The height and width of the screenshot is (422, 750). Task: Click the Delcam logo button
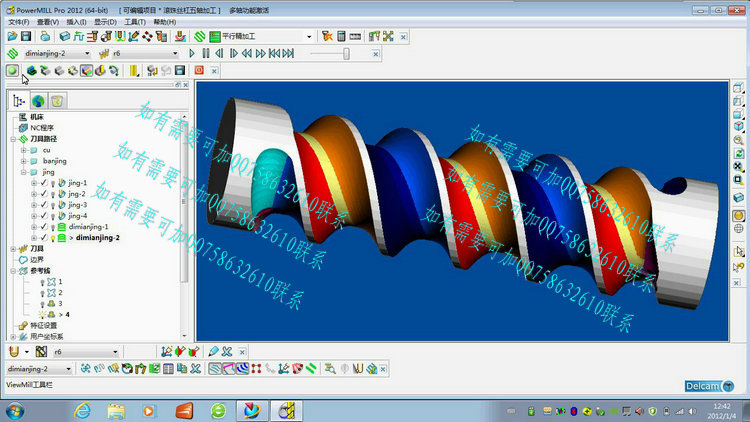tap(709, 386)
